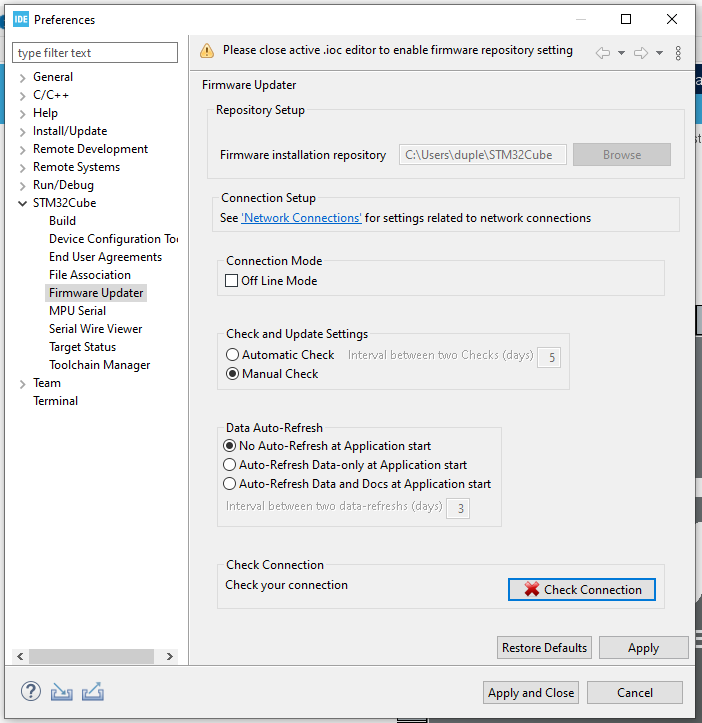
Task: Select the Automatic Check radio button
Action: (232, 355)
